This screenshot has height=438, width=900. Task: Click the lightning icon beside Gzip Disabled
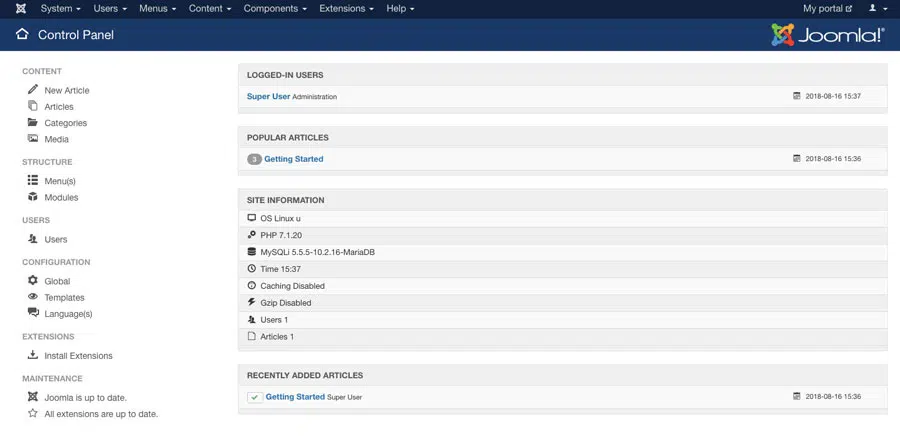tap(251, 302)
